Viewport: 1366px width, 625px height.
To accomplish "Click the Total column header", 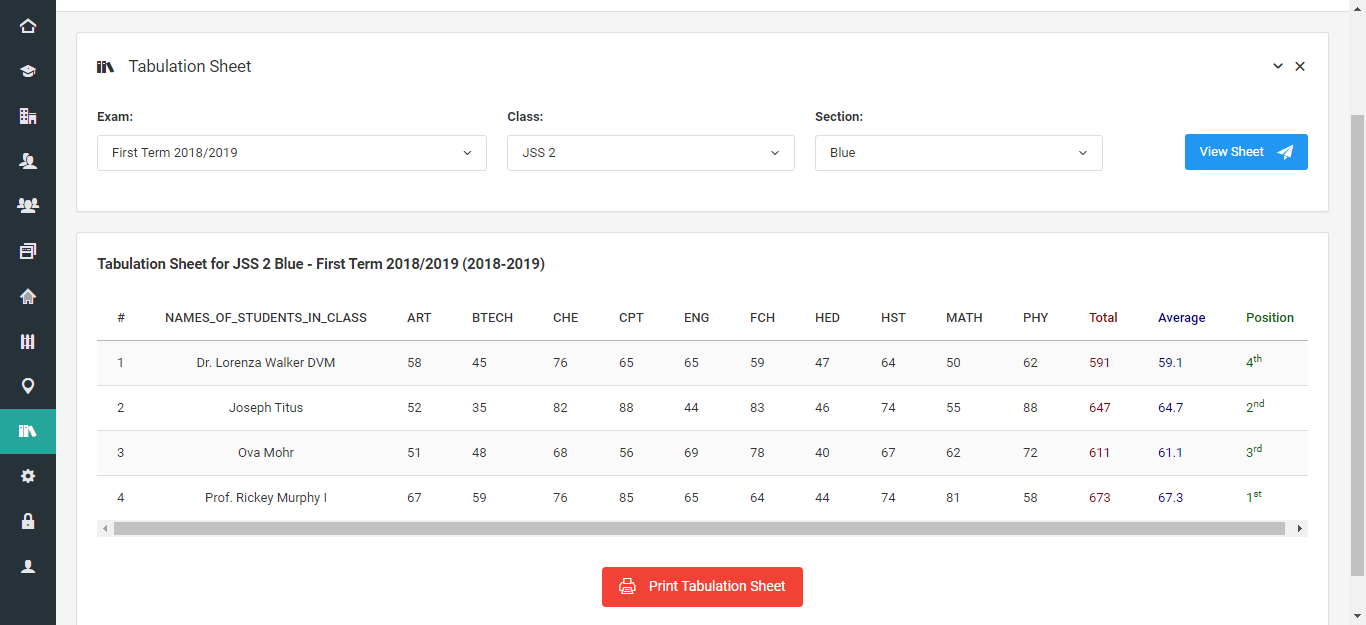I will tap(1103, 318).
